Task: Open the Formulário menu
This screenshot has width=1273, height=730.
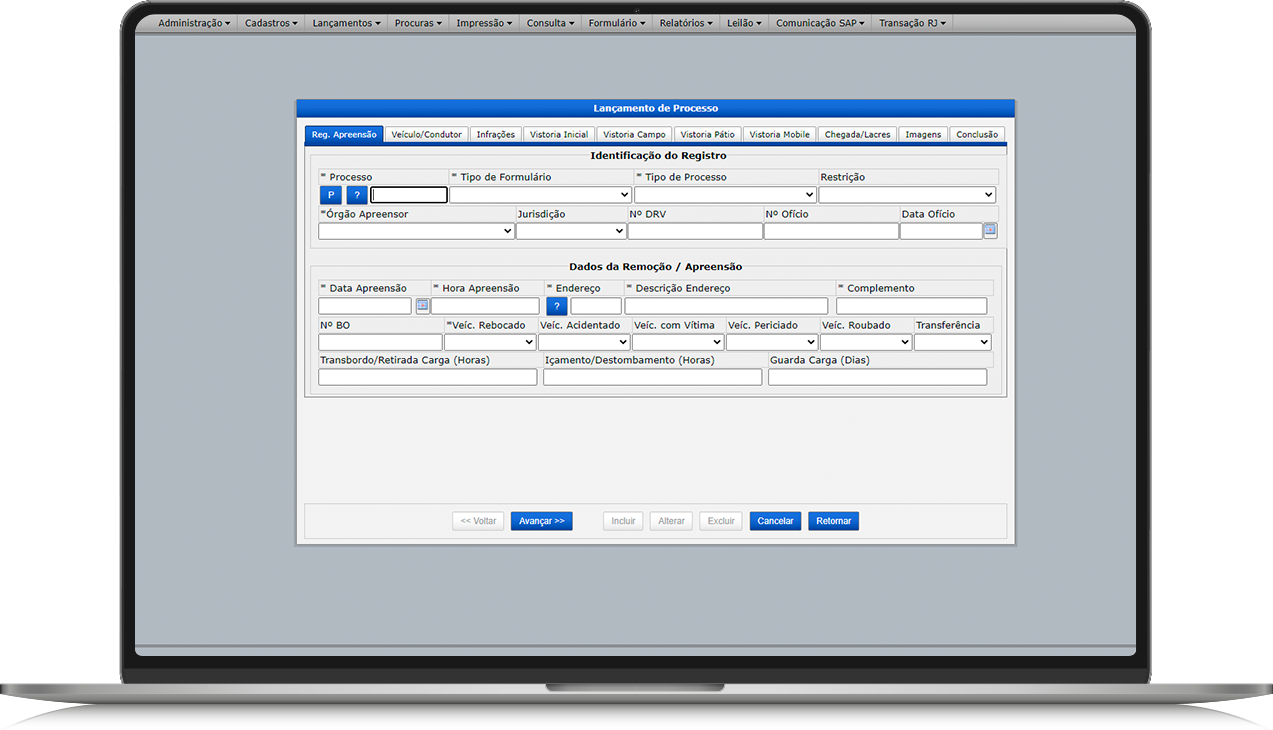Action: (x=617, y=23)
